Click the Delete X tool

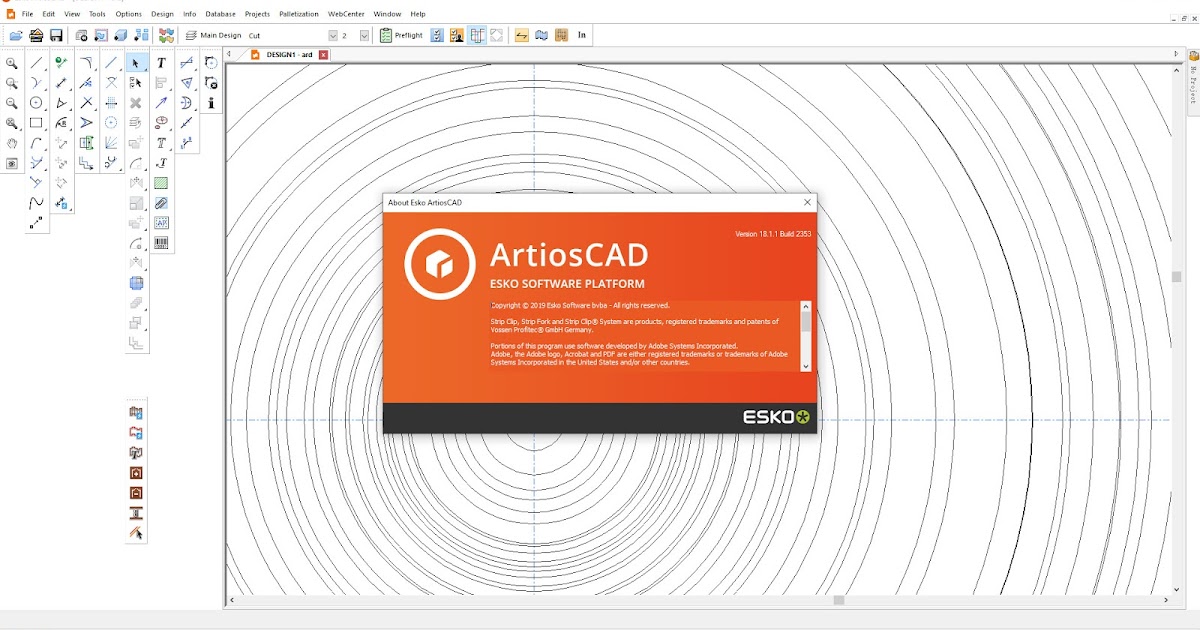tap(135, 103)
